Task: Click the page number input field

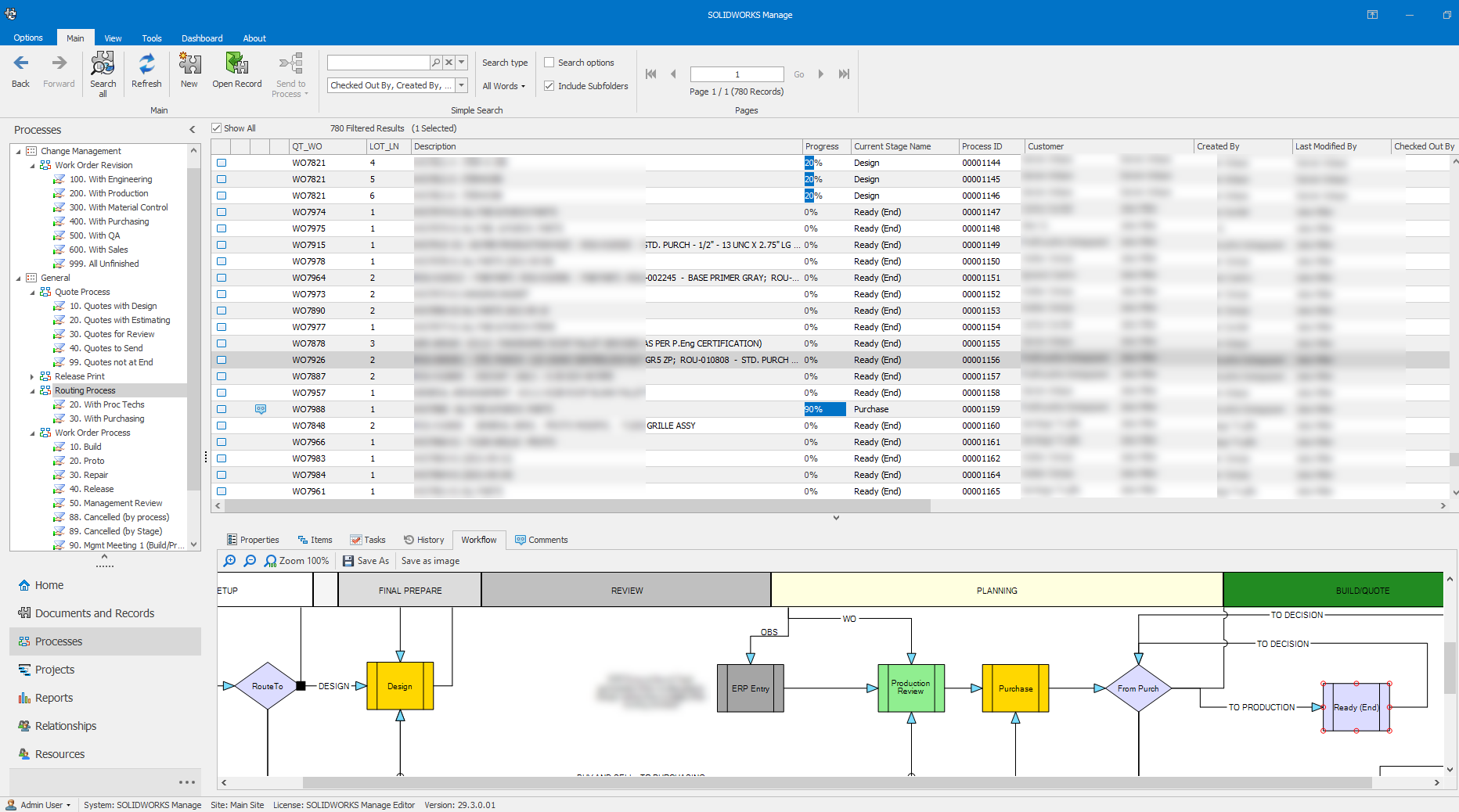Action: (x=737, y=74)
